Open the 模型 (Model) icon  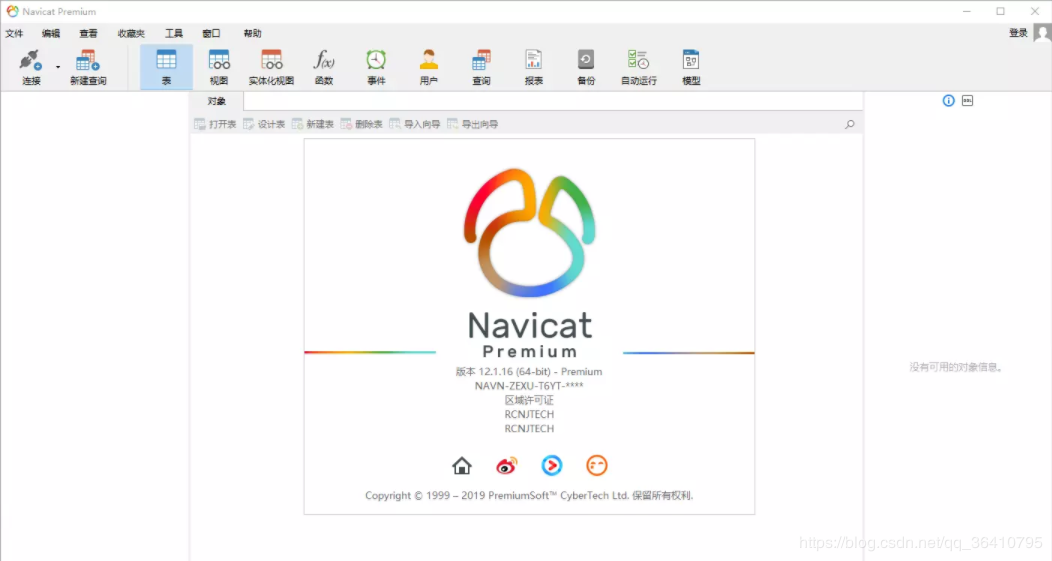tap(691, 67)
